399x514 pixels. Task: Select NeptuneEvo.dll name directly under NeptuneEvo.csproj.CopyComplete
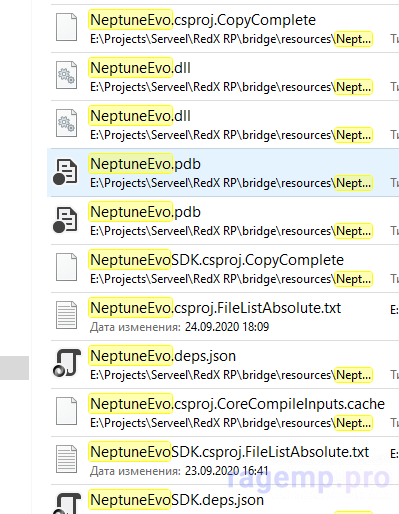(140, 68)
